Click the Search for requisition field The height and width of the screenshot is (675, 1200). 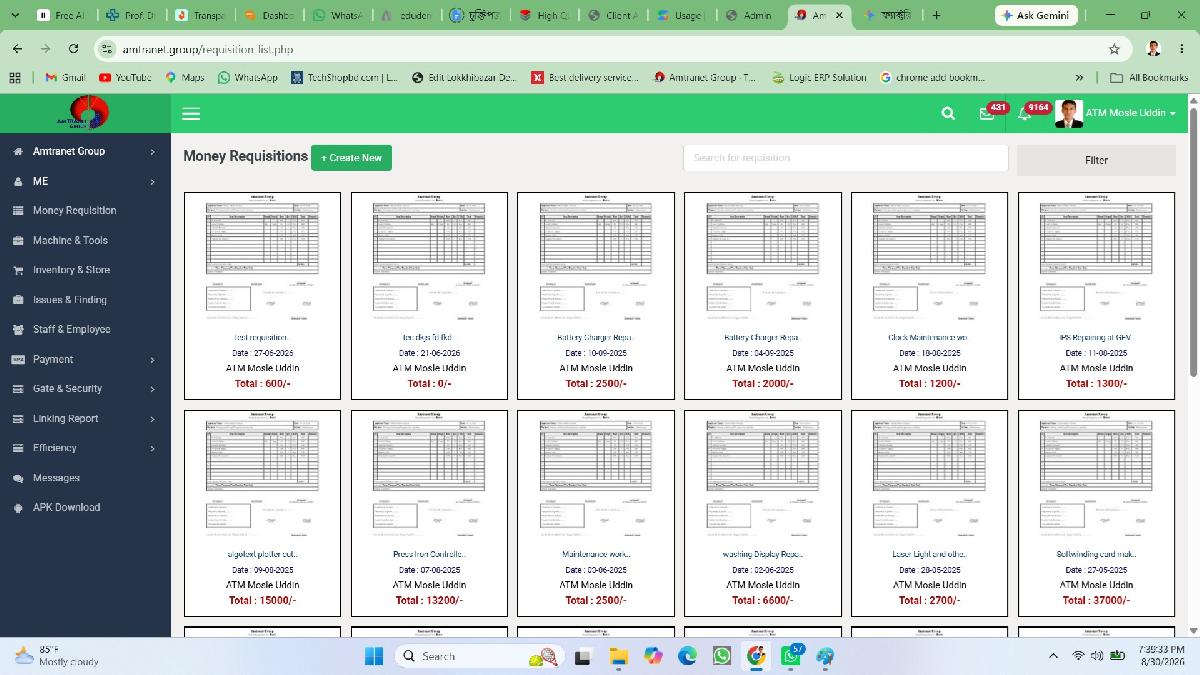point(846,158)
